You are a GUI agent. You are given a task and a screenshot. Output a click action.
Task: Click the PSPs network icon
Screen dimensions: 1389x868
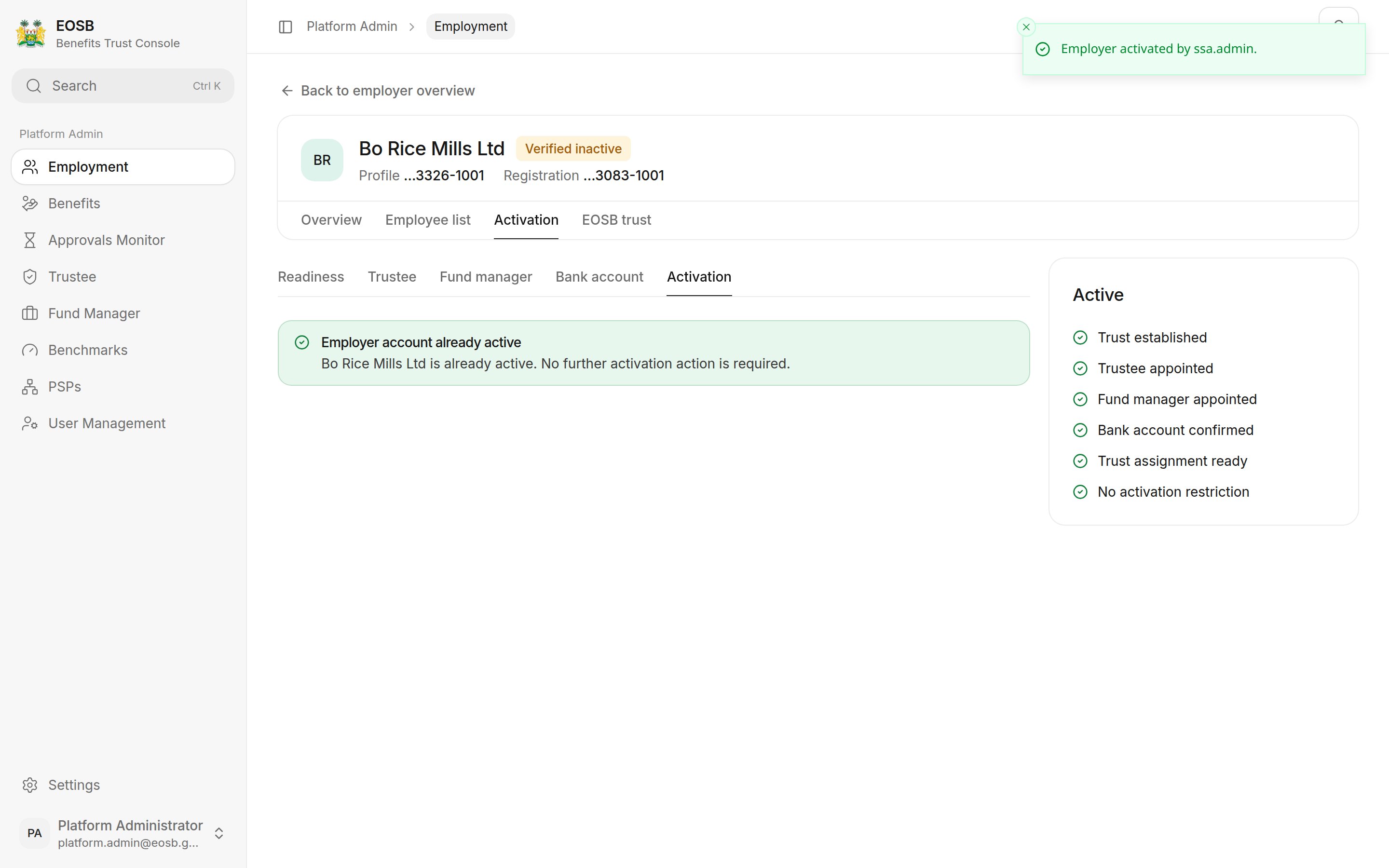[30, 387]
